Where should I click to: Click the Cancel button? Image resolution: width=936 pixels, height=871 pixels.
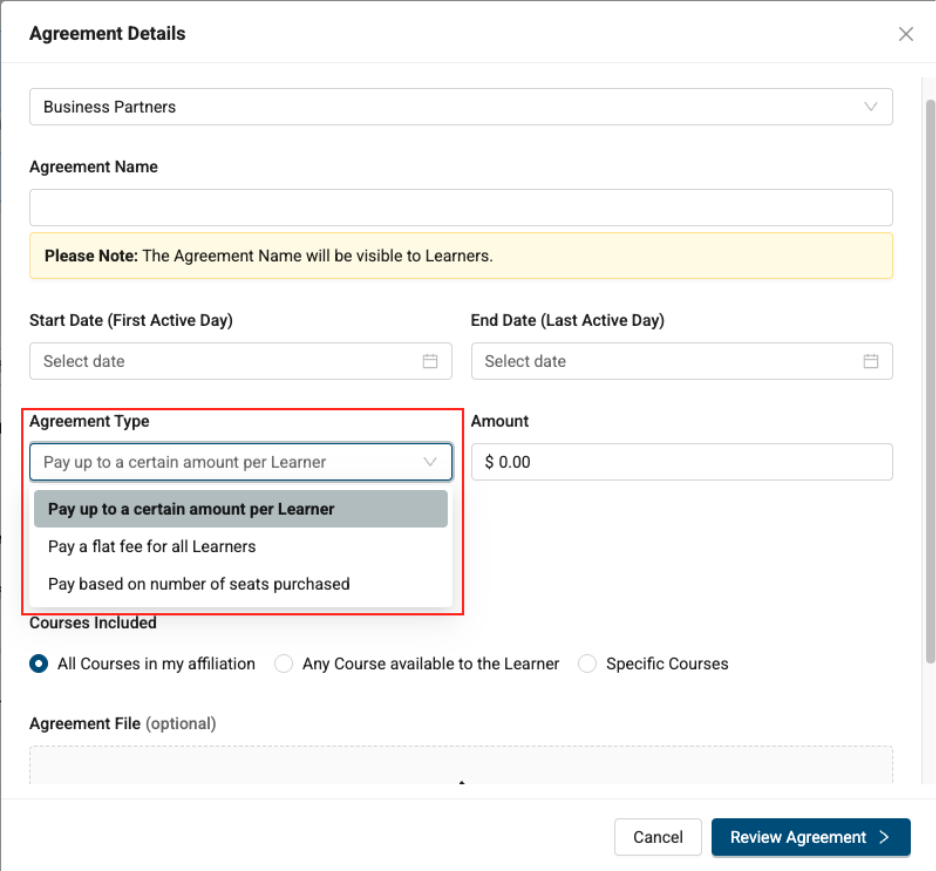click(658, 837)
